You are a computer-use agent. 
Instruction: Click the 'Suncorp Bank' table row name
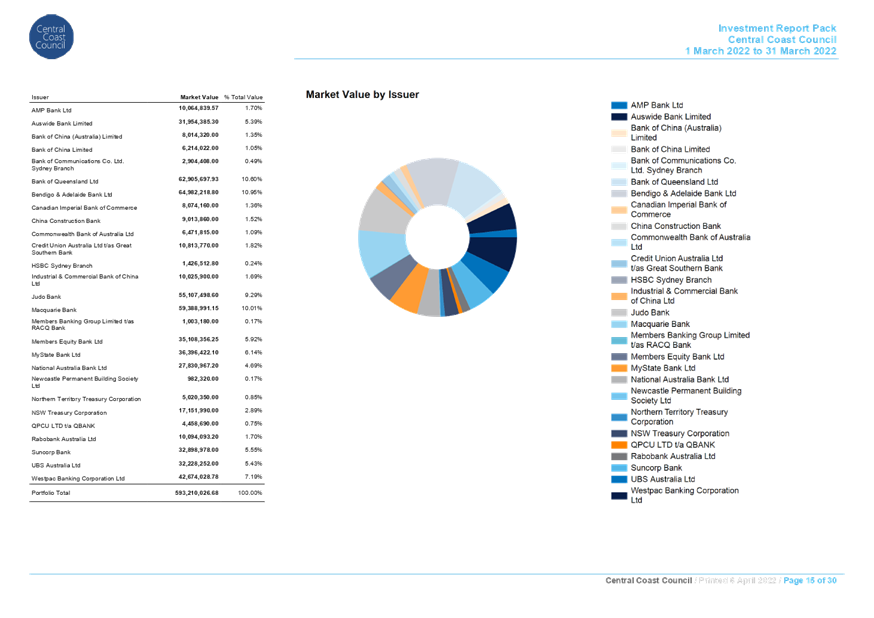[x=51, y=452]
